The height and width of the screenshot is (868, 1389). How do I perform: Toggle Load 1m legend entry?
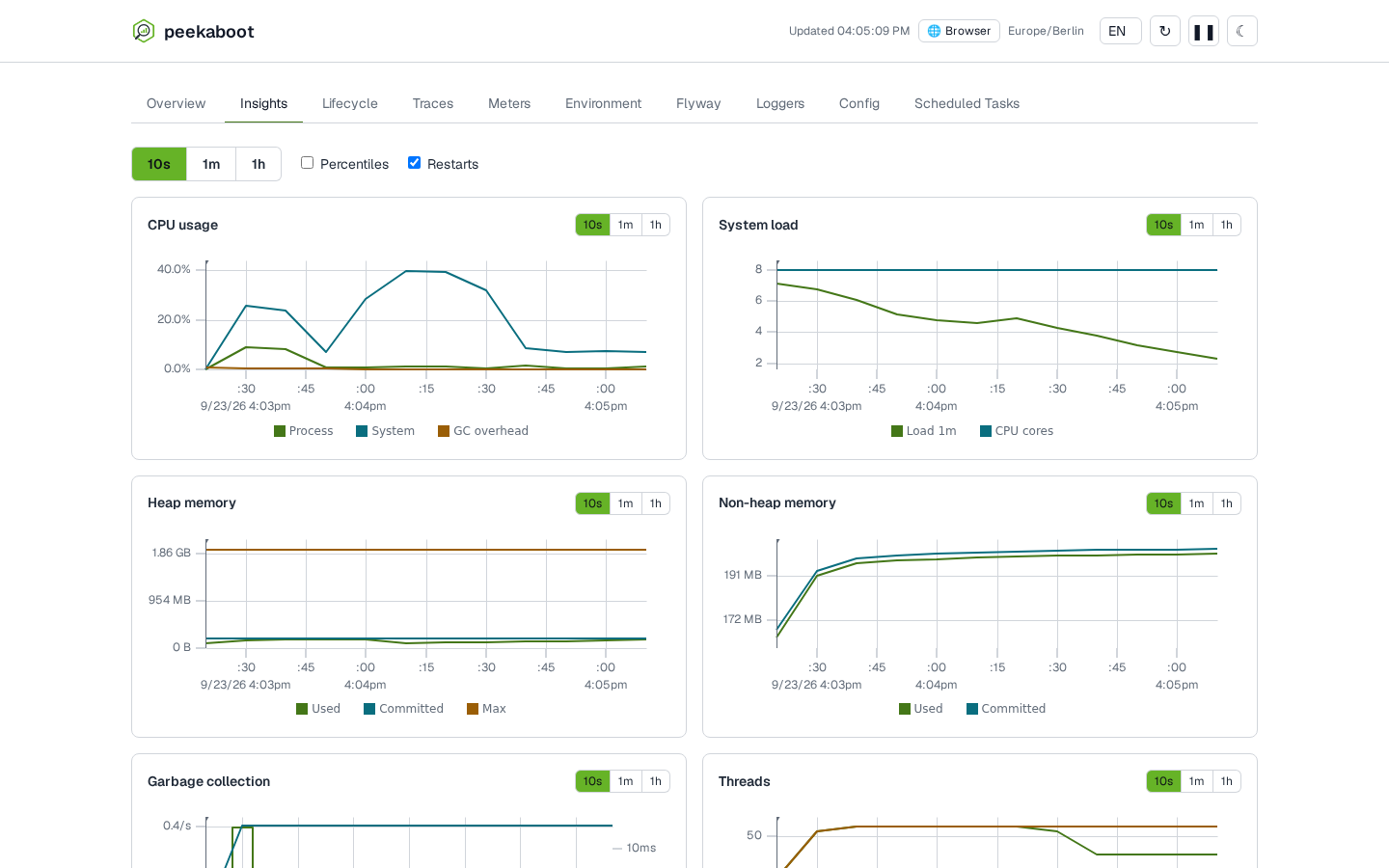tap(924, 431)
